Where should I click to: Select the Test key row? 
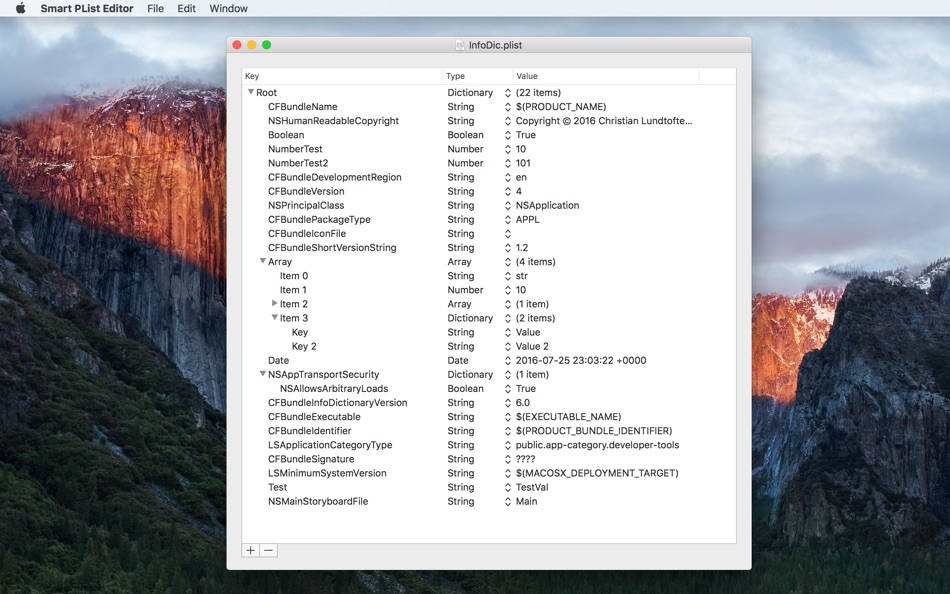[x=277, y=487]
